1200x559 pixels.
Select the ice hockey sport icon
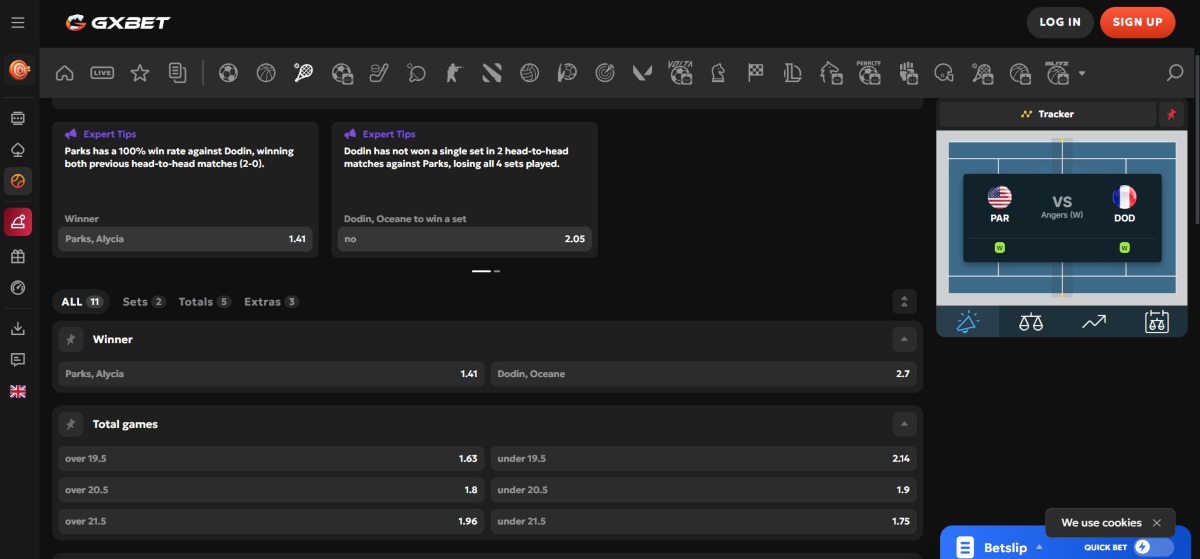[x=379, y=73]
